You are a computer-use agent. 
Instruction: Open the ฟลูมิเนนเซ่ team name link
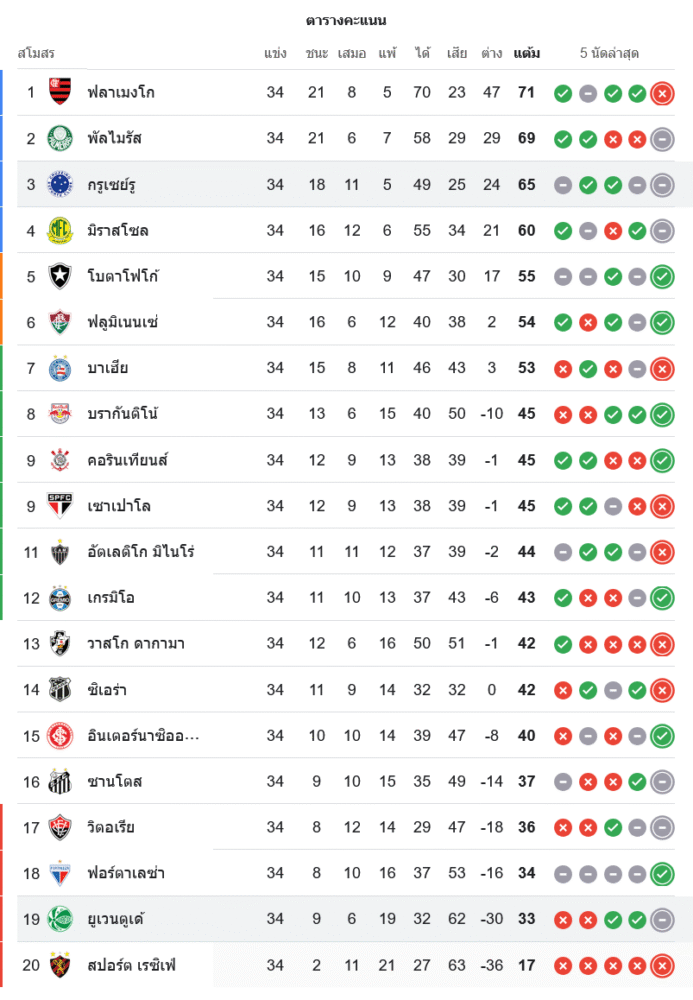[123, 322]
